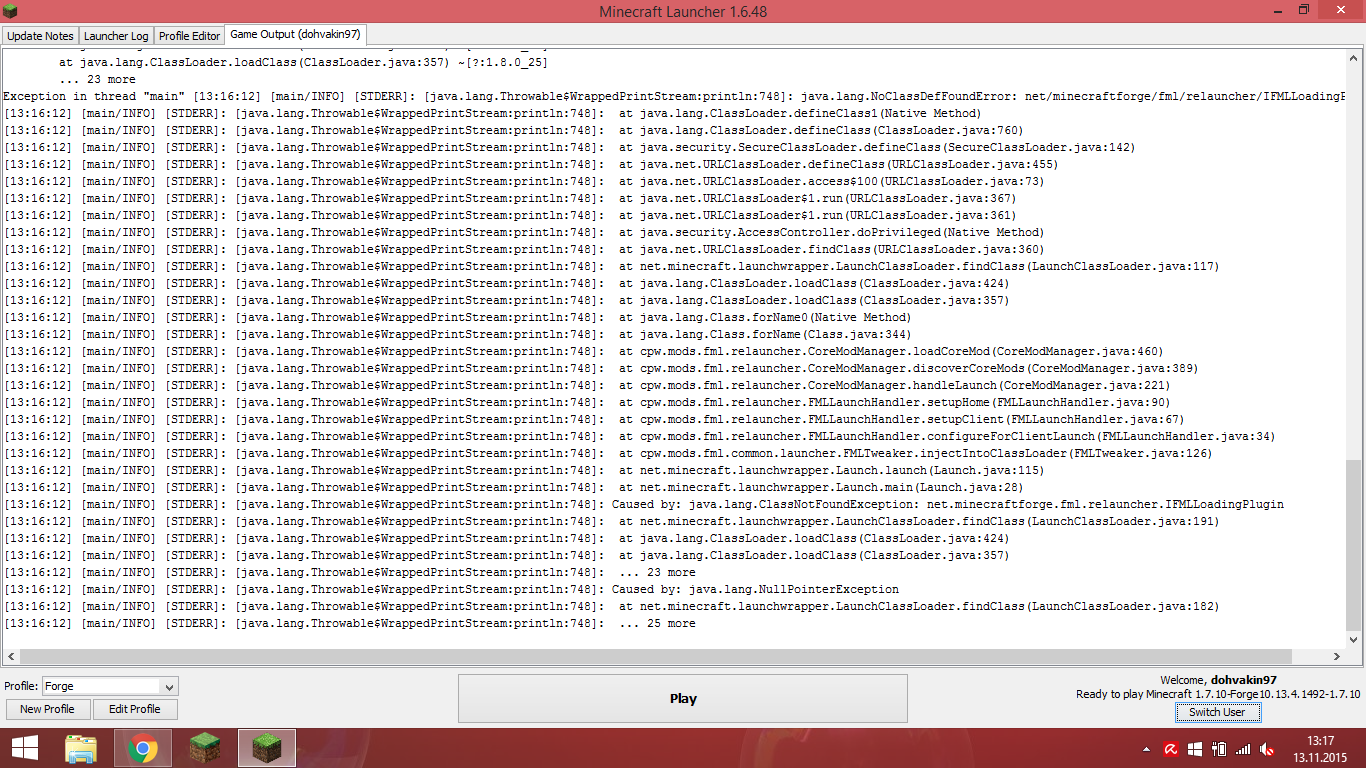1366x768 pixels.
Task: Click the highlighted Minecraft launcher taskbar icon
Action: 267,748
